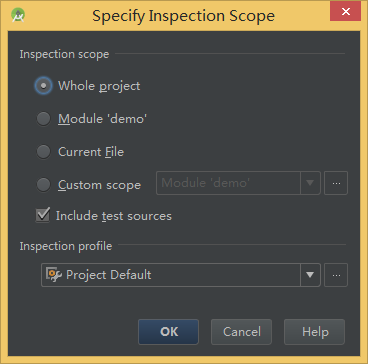
Task: Open the custom scope ellipsis browse button
Action: (x=336, y=183)
